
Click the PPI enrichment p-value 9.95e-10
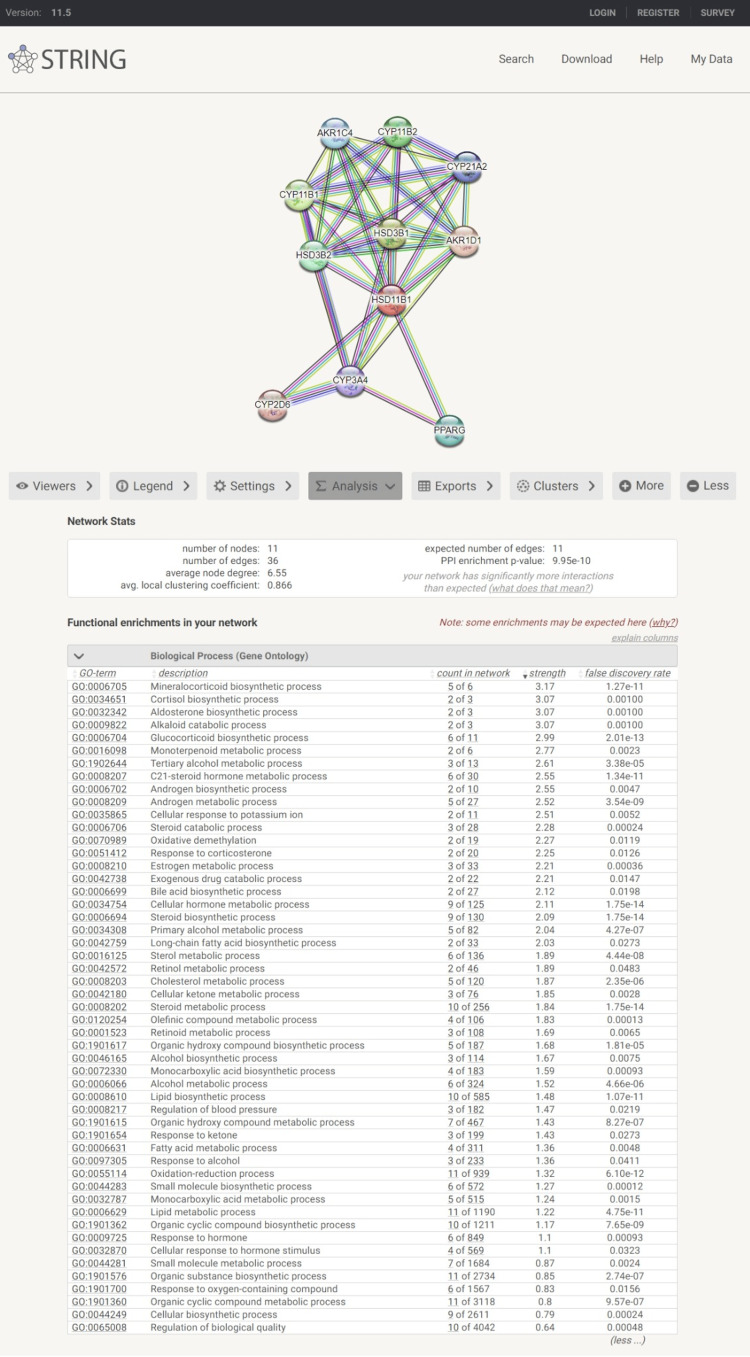pos(570,561)
